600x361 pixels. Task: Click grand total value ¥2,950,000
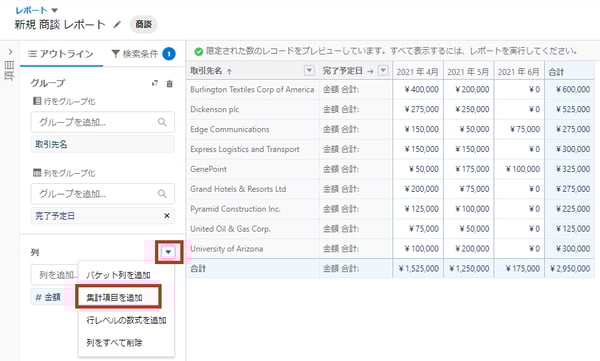point(570,269)
